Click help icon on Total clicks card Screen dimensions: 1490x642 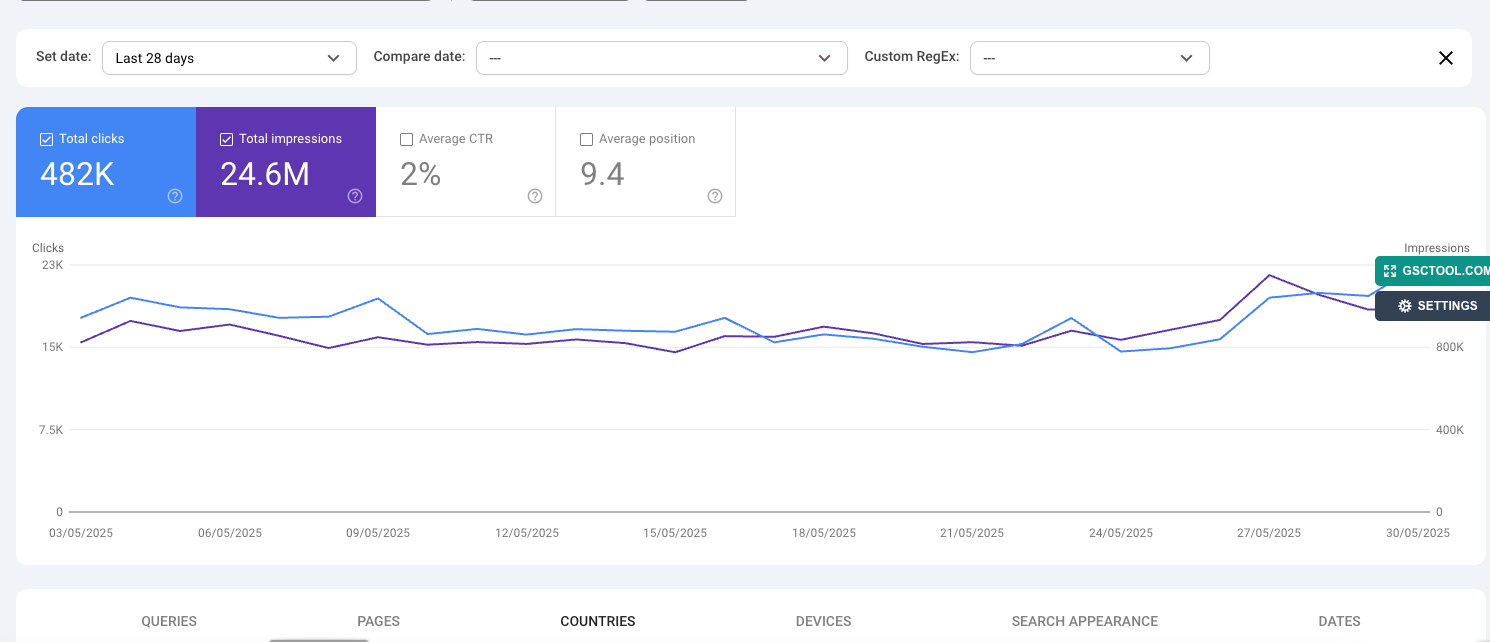coord(175,196)
